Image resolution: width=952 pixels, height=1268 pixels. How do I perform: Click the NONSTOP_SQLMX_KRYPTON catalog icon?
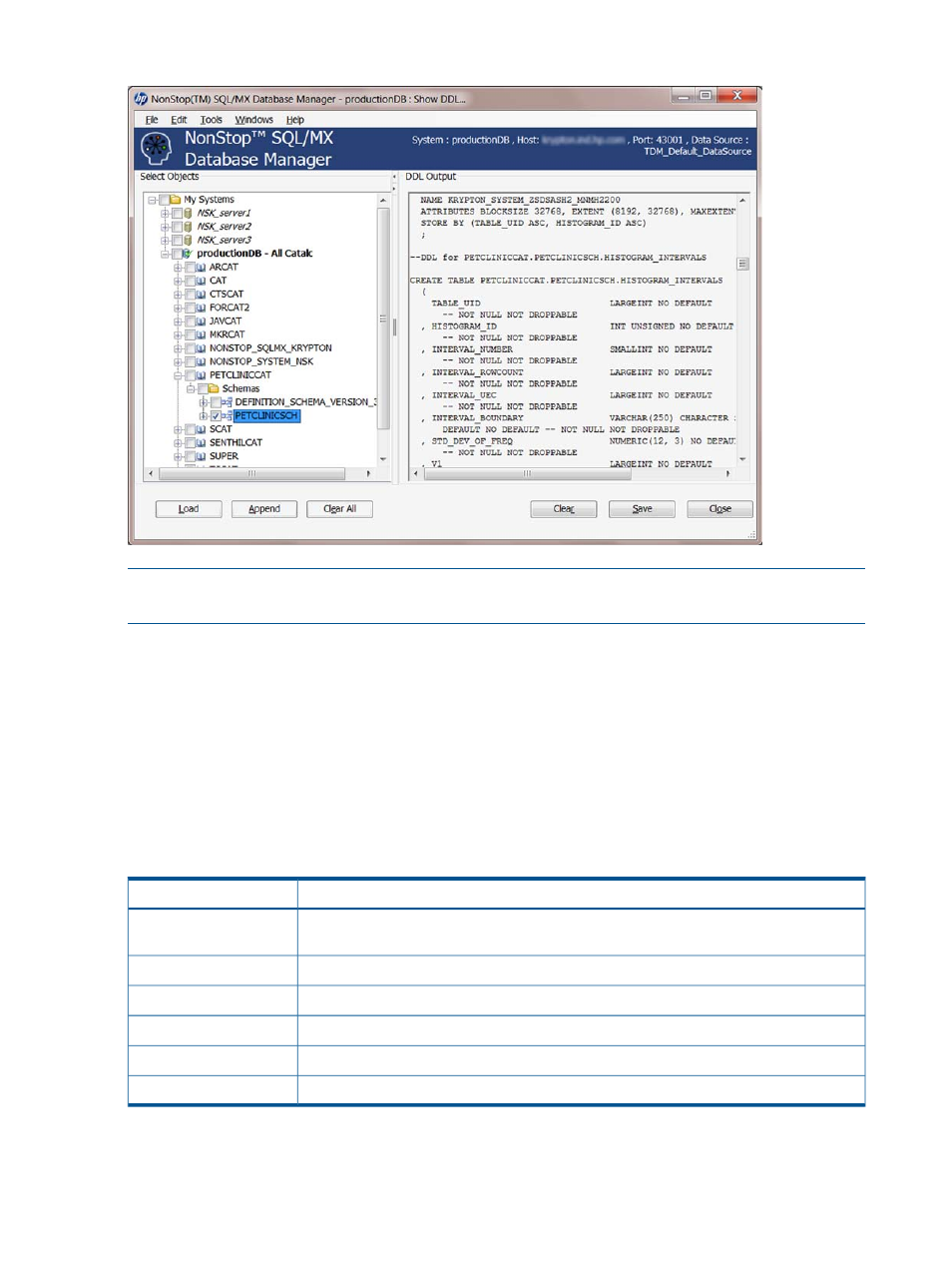click(201, 348)
